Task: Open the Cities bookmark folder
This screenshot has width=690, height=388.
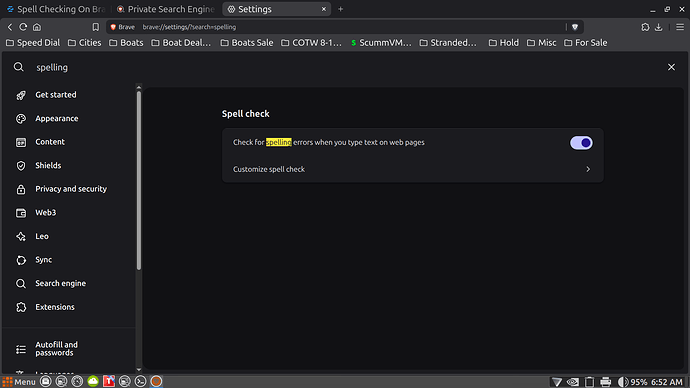Action: [x=84, y=43]
